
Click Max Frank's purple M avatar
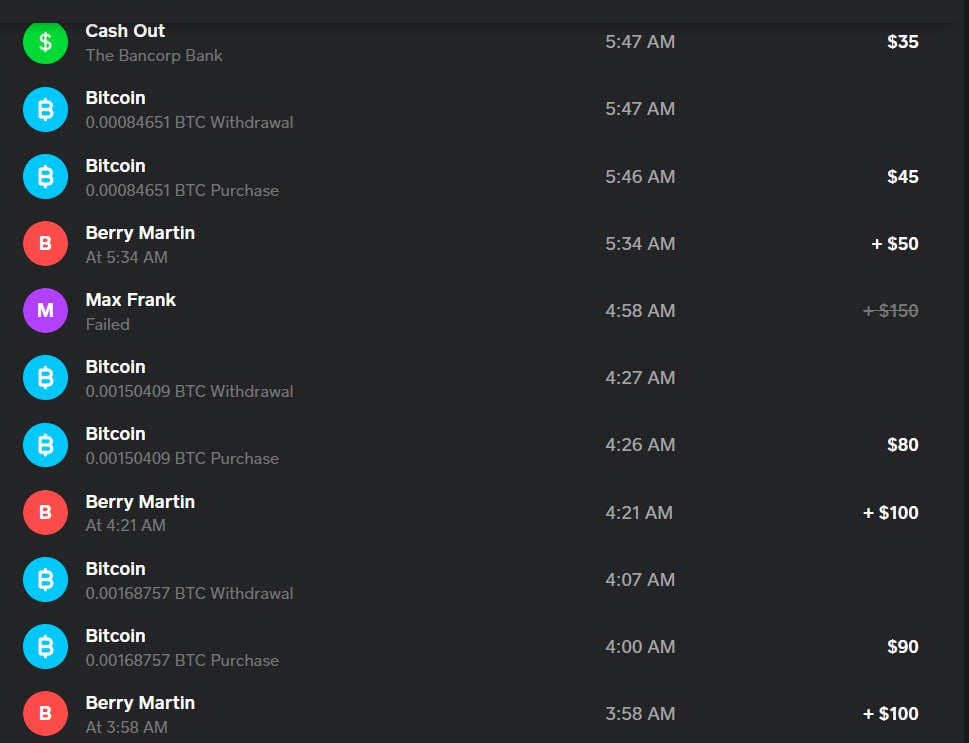coord(45,311)
